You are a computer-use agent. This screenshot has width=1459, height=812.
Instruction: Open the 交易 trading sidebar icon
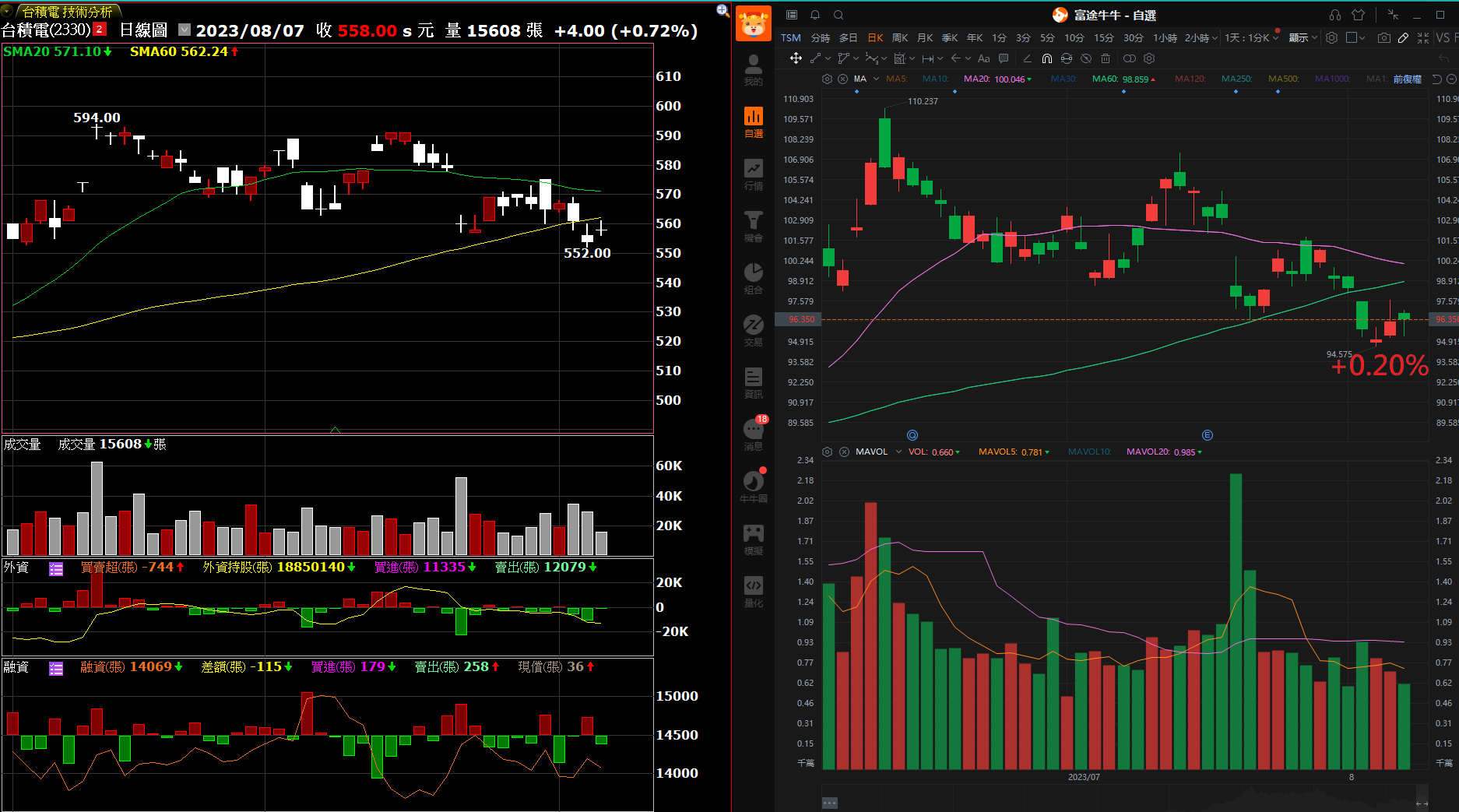(753, 331)
